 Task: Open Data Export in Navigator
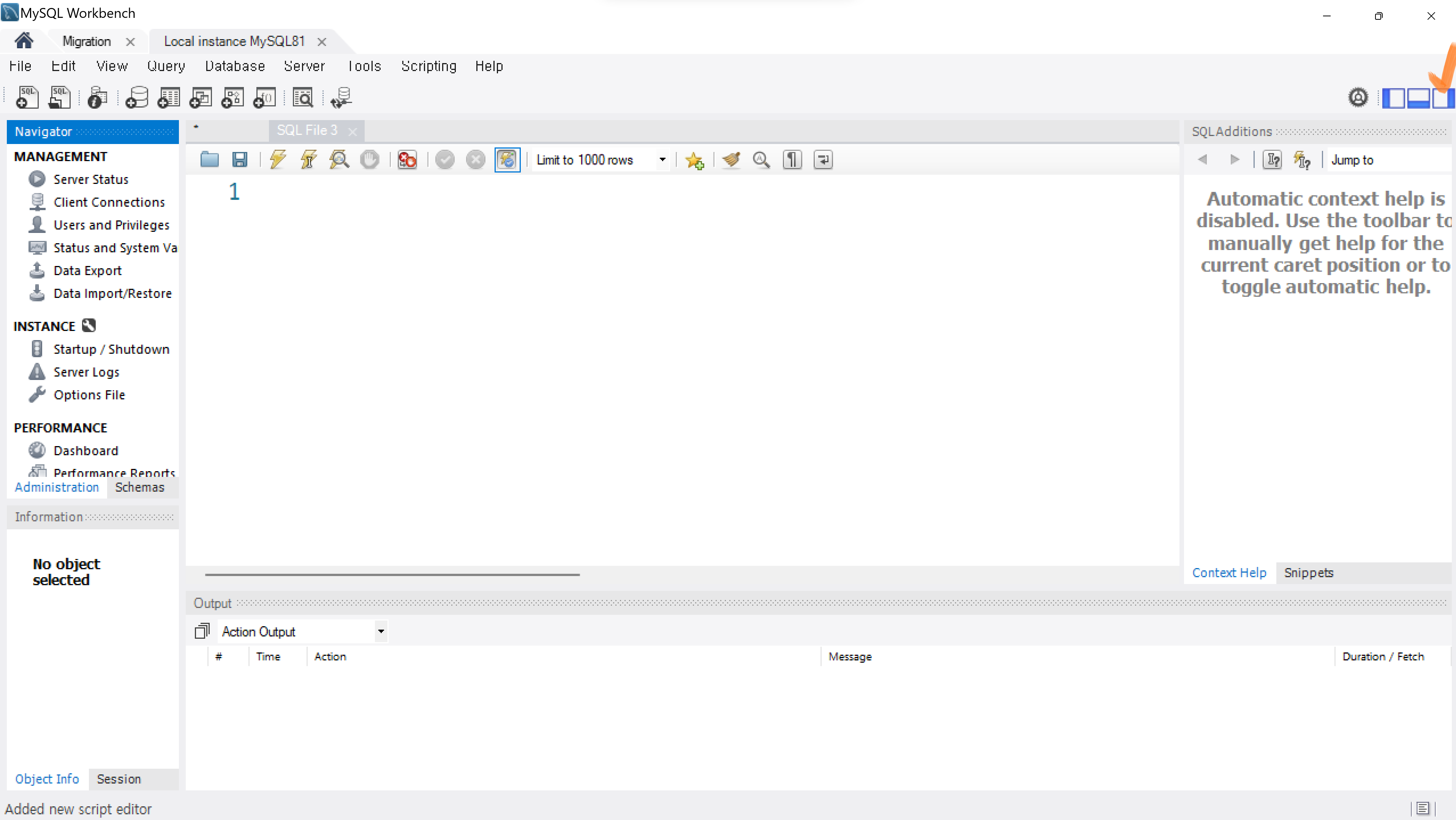(88, 271)
